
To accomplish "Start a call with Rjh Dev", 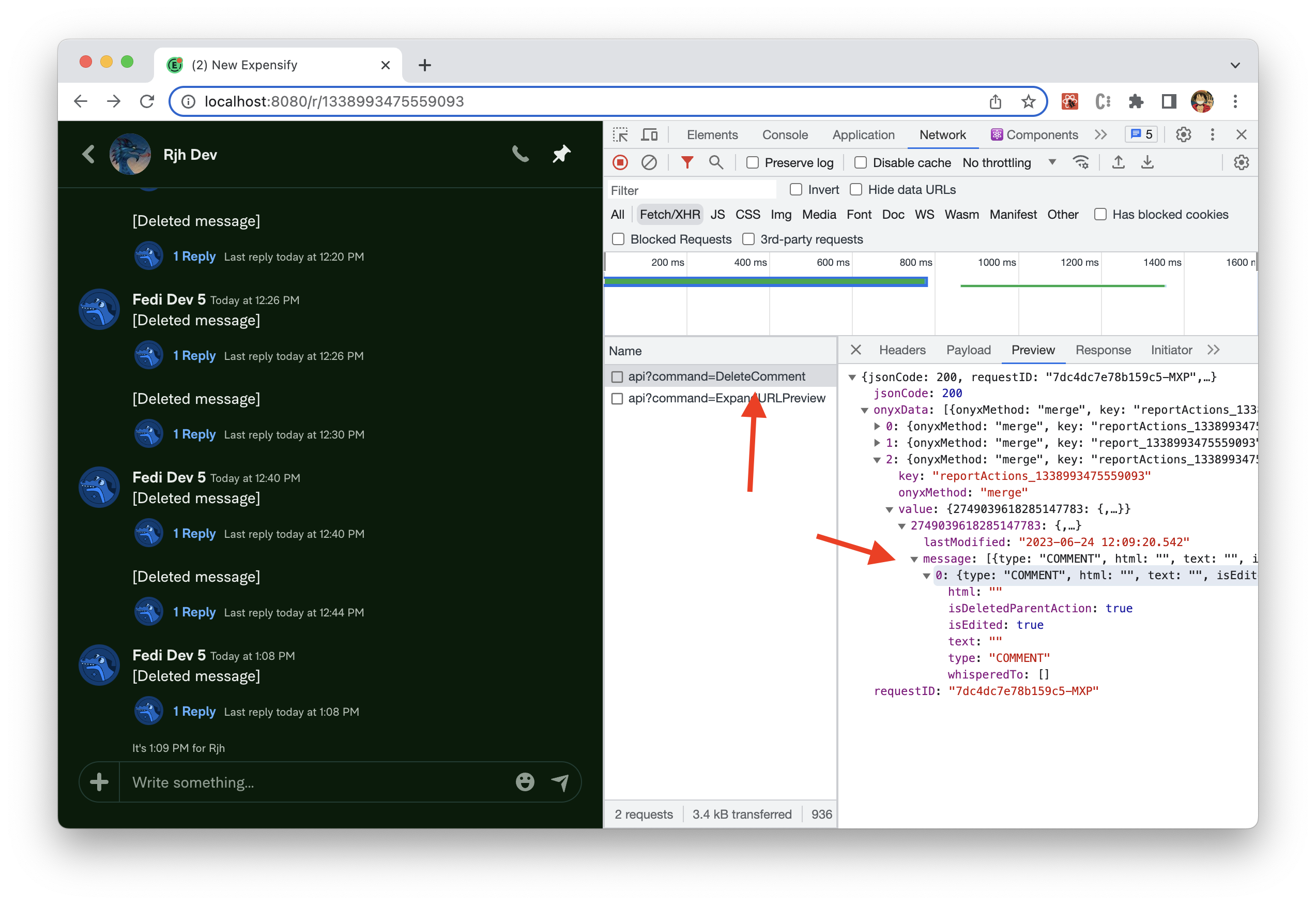I will tap(521, 154).
